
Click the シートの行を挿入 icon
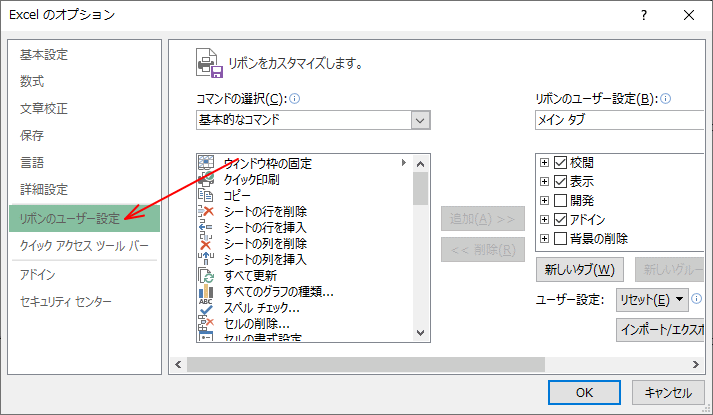pos(206,227)
